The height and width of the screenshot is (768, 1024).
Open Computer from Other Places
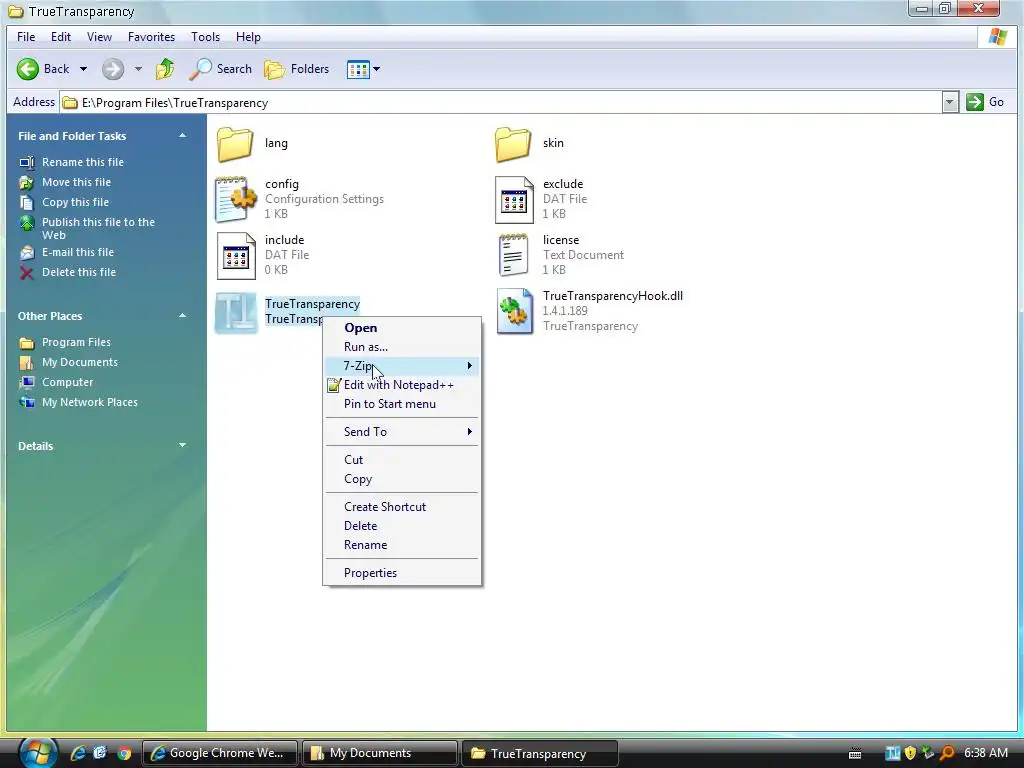tap(67, 382)
